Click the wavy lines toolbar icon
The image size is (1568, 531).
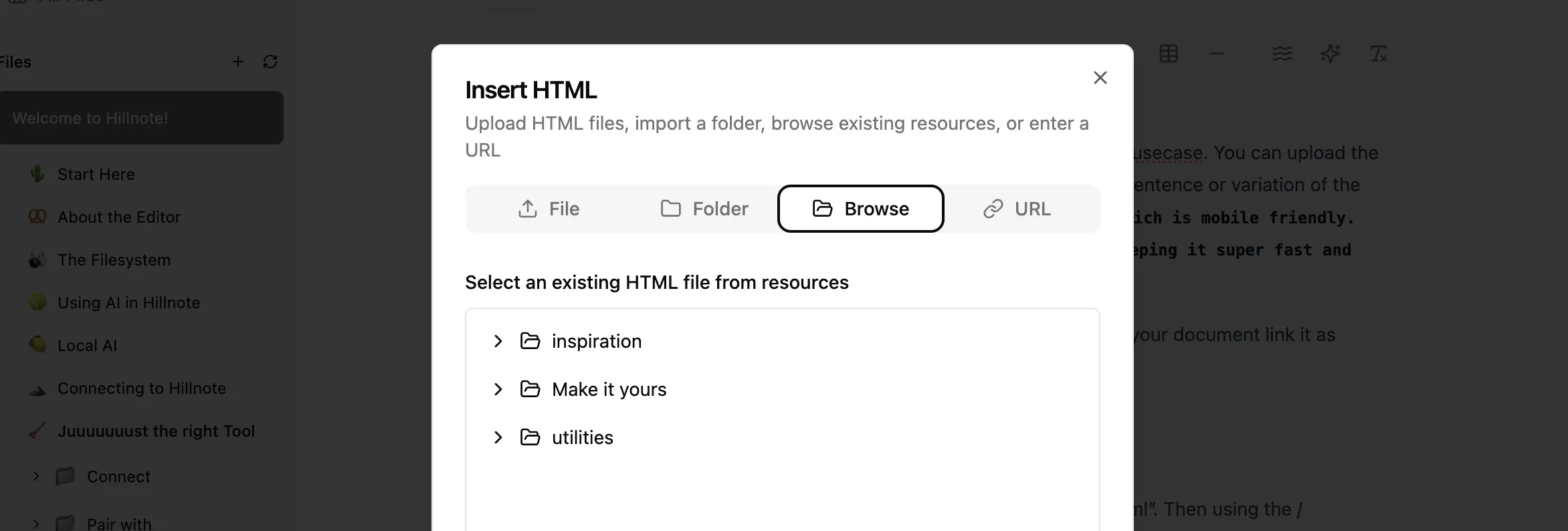(1282, 54)
